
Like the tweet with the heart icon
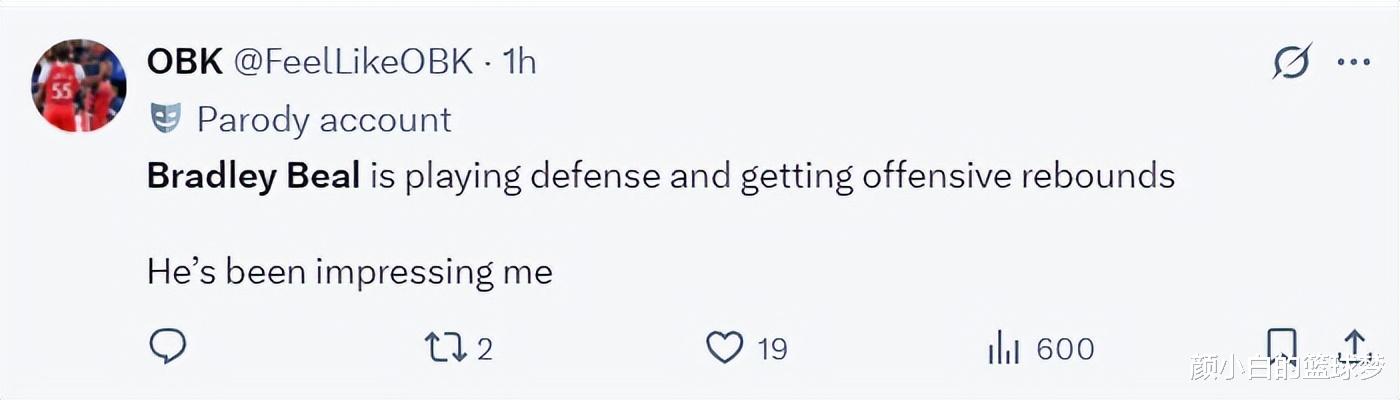(725, 348)
